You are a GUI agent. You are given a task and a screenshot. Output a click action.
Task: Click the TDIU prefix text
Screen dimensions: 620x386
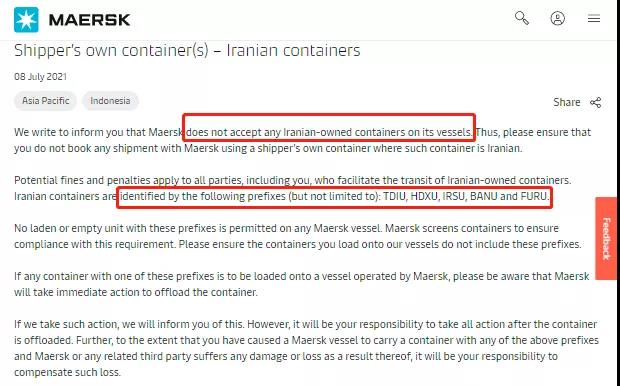point(395,196)
